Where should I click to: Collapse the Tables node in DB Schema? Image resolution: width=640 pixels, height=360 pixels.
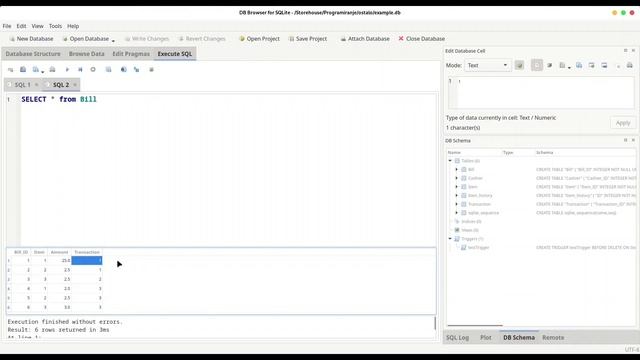pyautogui.click(x=450, y=161)
